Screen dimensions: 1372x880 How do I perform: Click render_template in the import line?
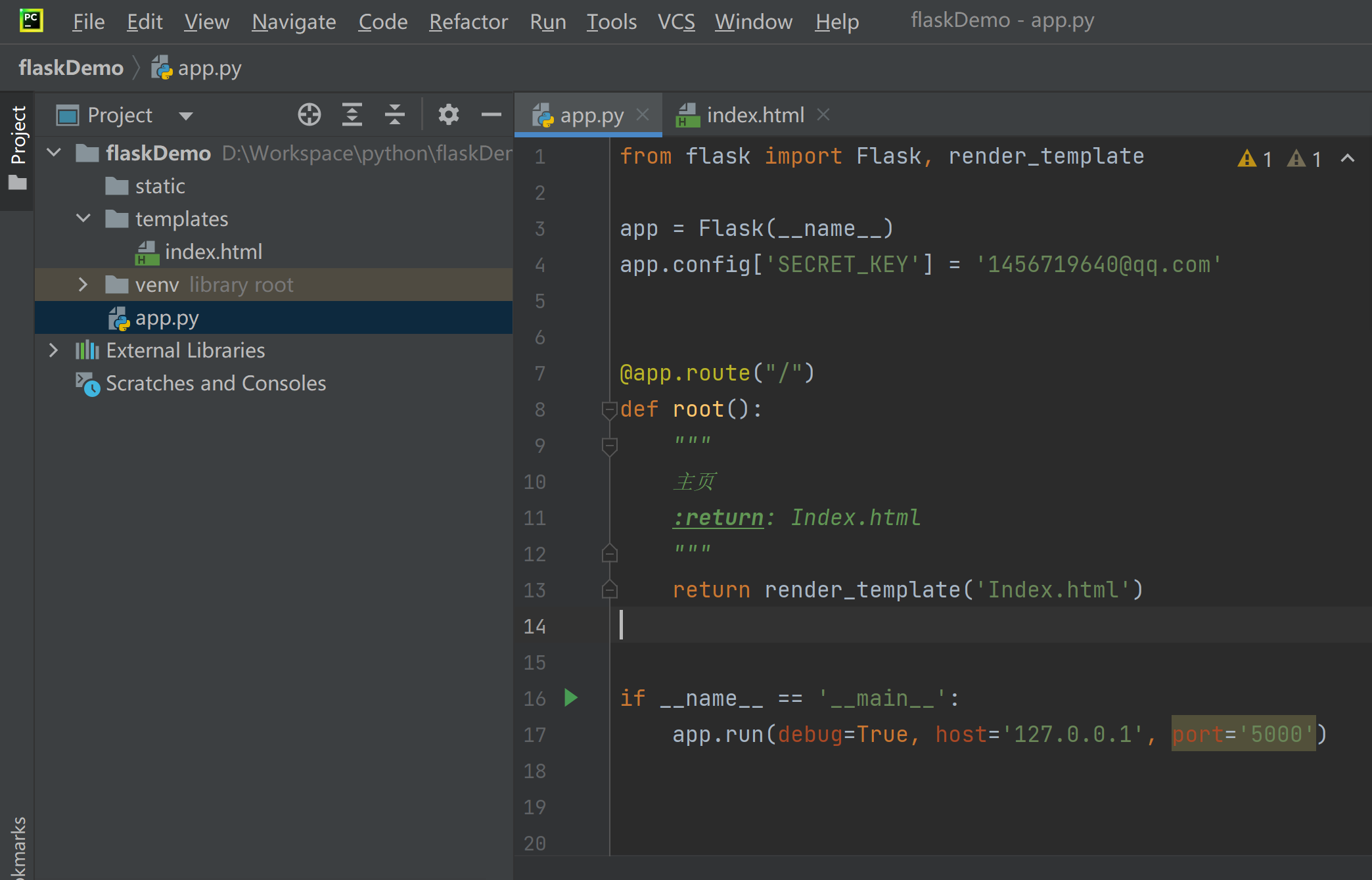point(1046,156)
